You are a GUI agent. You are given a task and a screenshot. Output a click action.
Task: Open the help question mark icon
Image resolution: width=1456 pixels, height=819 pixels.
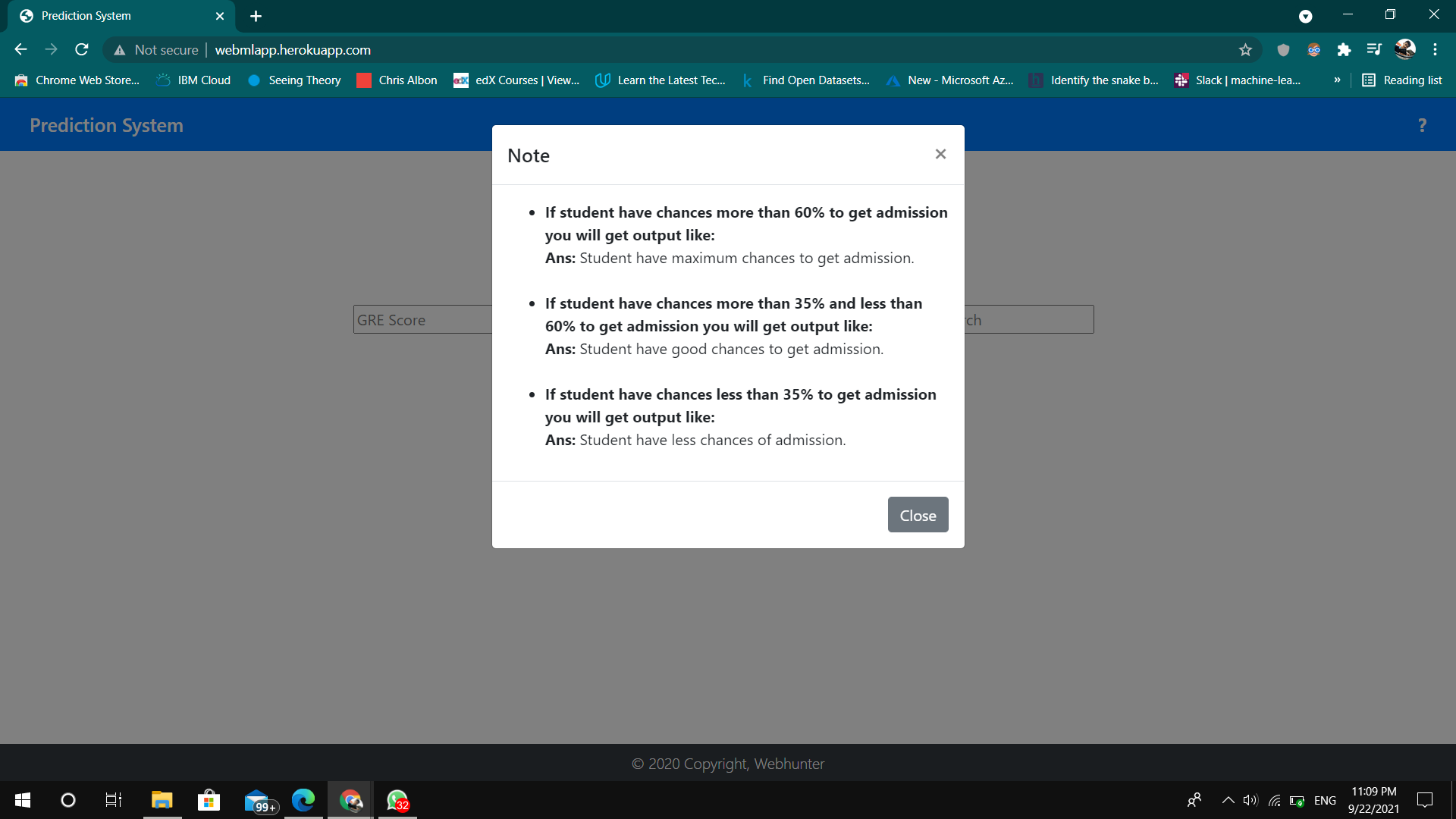click(1422, 125)
